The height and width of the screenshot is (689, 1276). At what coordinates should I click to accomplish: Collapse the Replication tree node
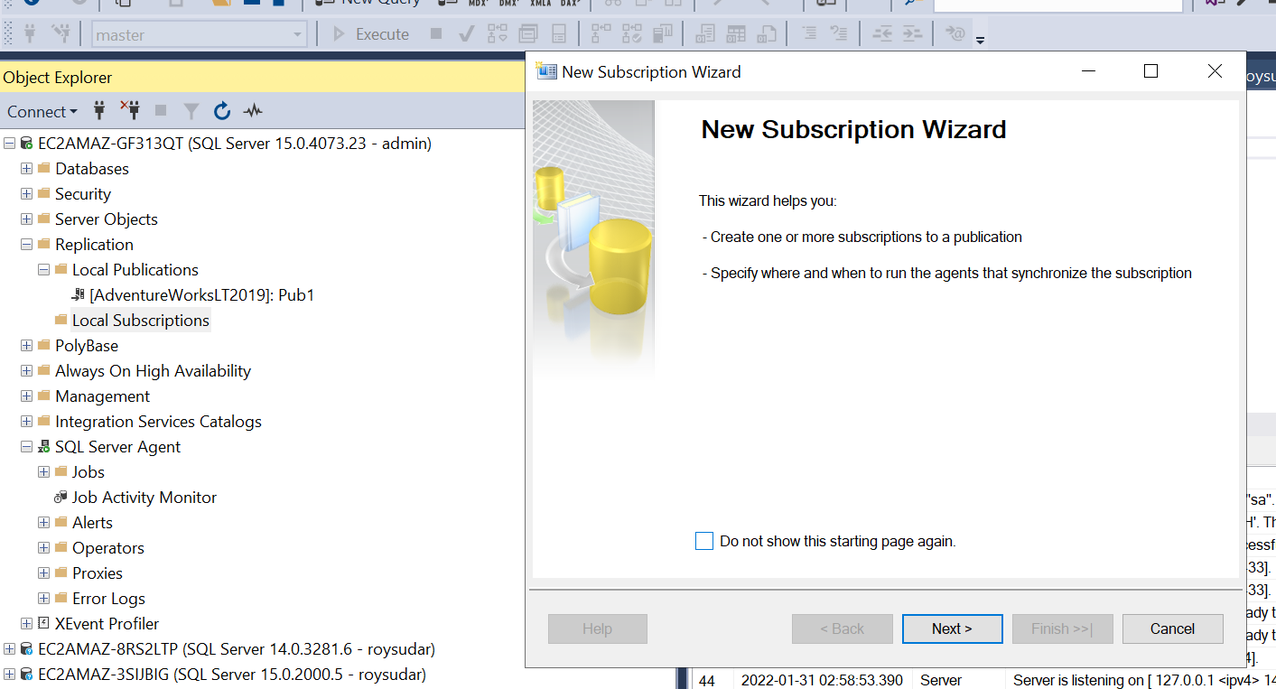point(26,244)
